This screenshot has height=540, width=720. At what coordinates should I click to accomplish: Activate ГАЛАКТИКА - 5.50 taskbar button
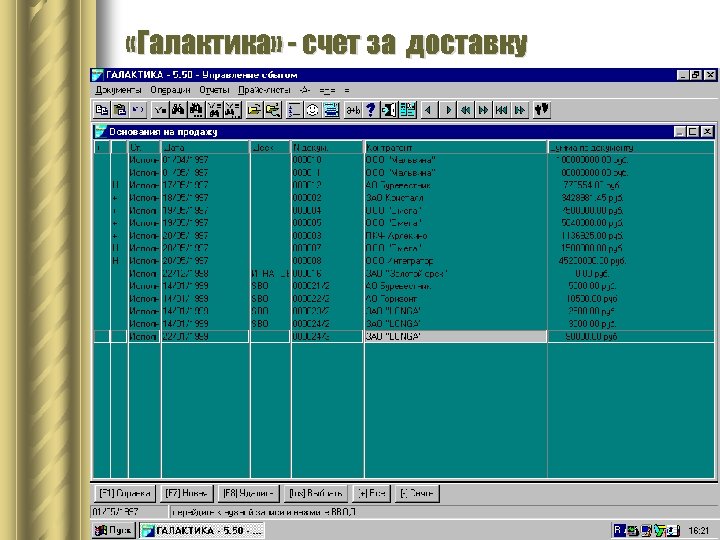tap(202, 531)
